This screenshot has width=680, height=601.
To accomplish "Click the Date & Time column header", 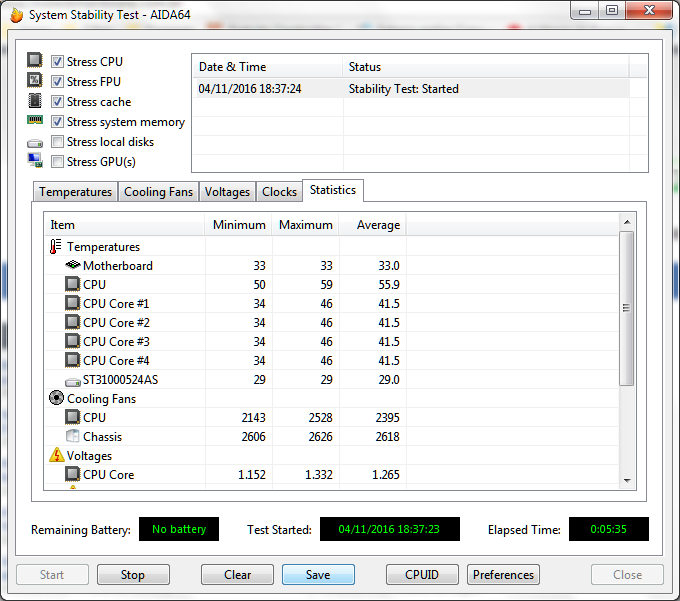I will [267, 67].
